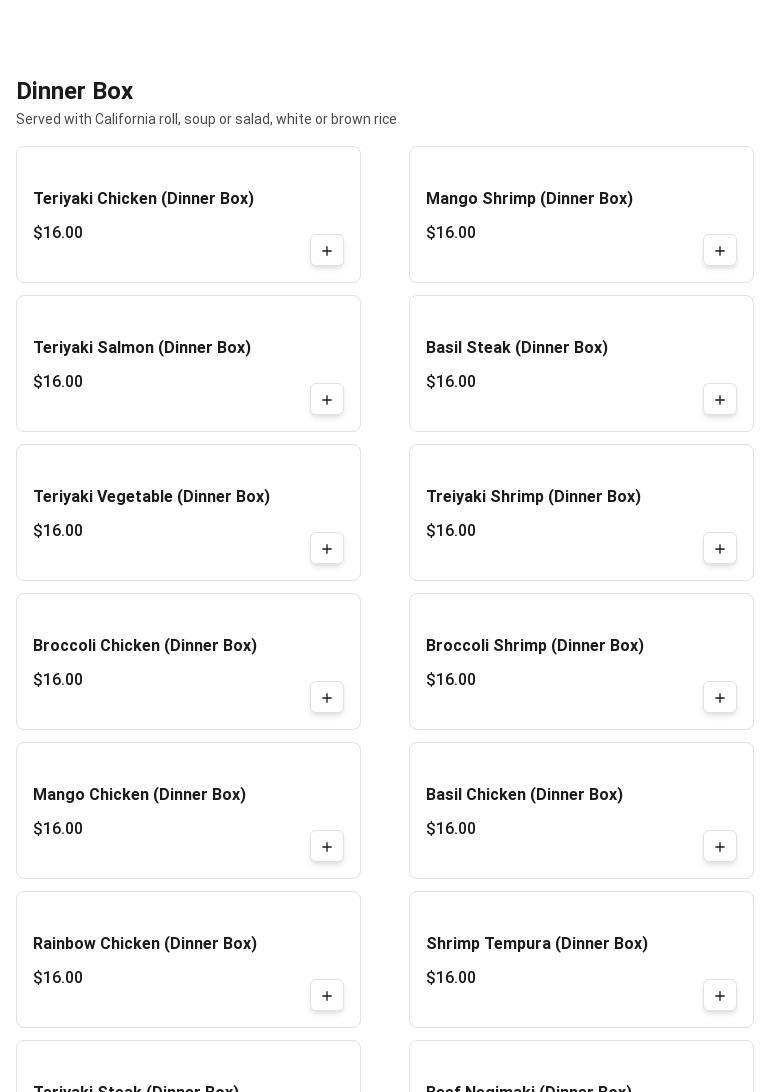
Task: Open Teriyaki Chicken (Dinner Box) item title
Action: 143,199
